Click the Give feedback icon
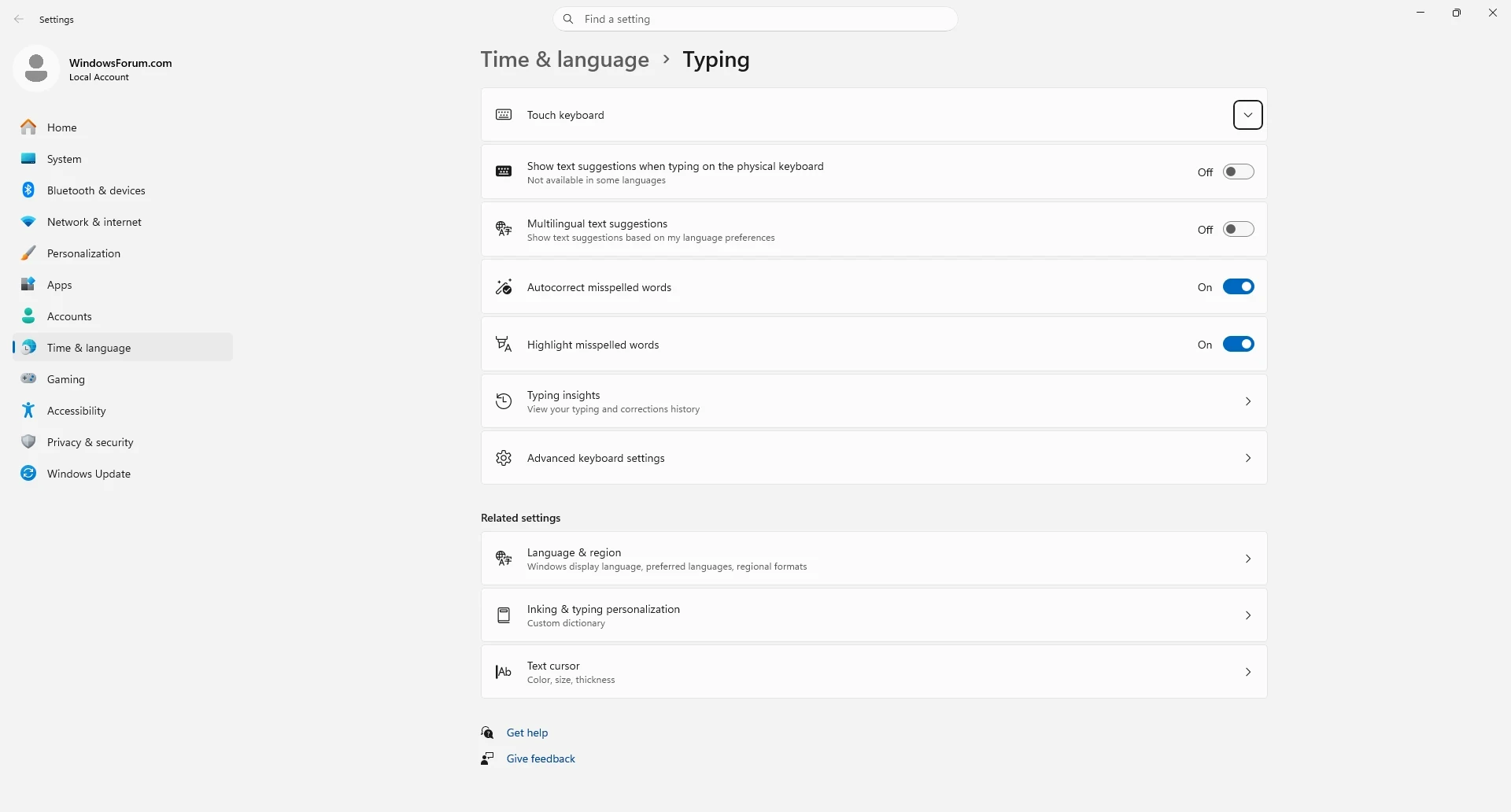This screenshot has height=812, width=1511. pyautogui.click(x=488, y=758)
